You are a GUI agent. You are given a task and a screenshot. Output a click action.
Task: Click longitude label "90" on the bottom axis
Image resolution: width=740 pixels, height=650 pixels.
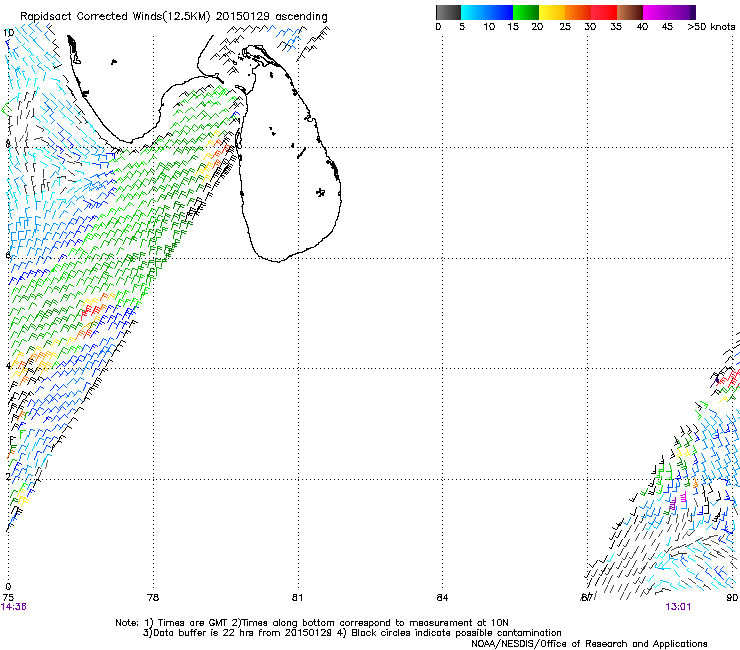pyautogui.click(x=732, y=598)
